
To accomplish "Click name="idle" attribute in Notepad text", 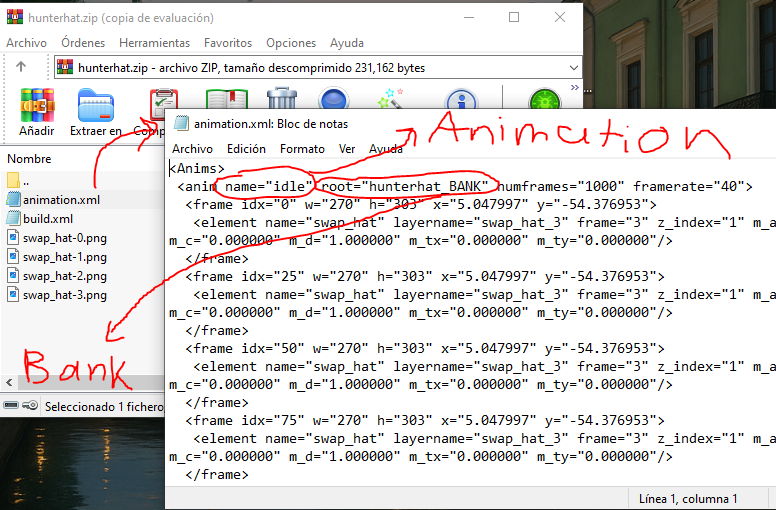I will pos(269,186).
